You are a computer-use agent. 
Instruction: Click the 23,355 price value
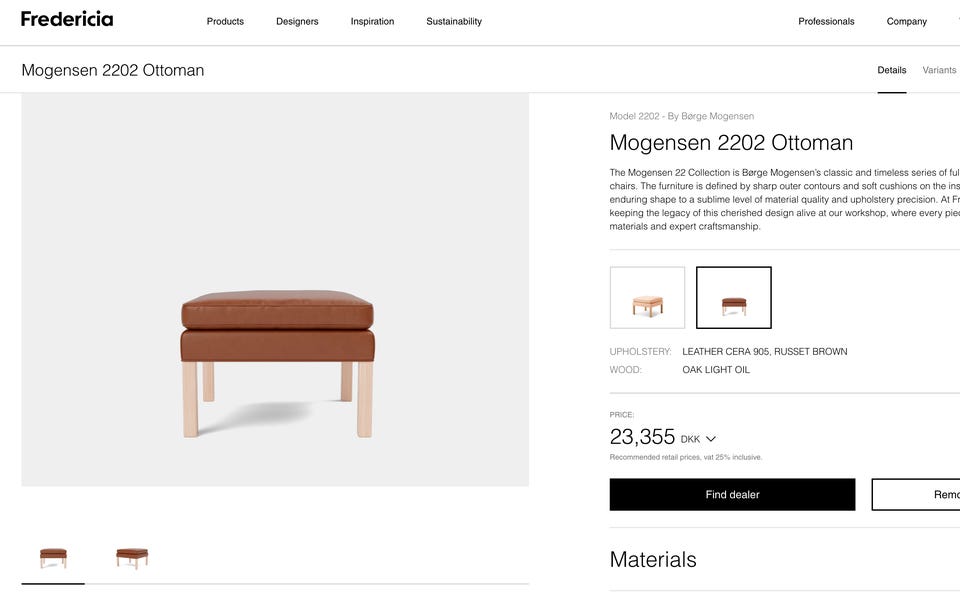(x=642, y=437)
